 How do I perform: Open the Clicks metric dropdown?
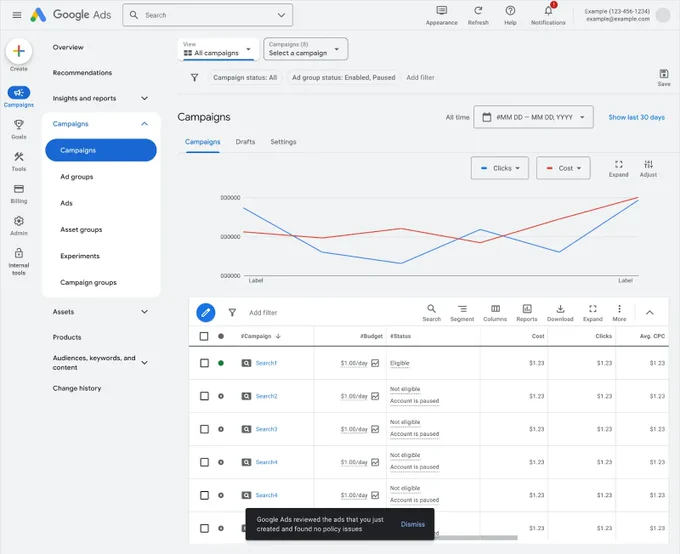500,168
